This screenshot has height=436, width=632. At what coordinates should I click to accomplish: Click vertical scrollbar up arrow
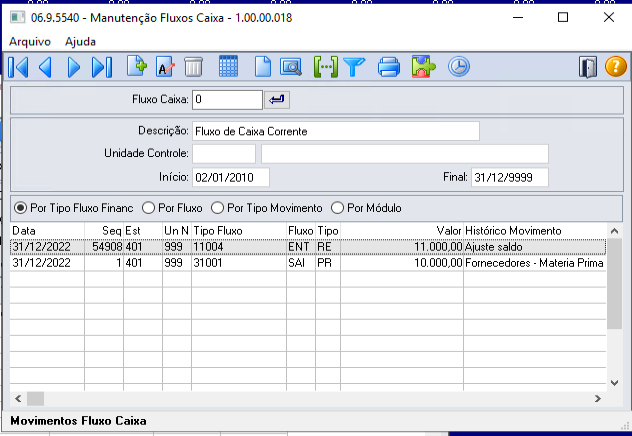614,231
